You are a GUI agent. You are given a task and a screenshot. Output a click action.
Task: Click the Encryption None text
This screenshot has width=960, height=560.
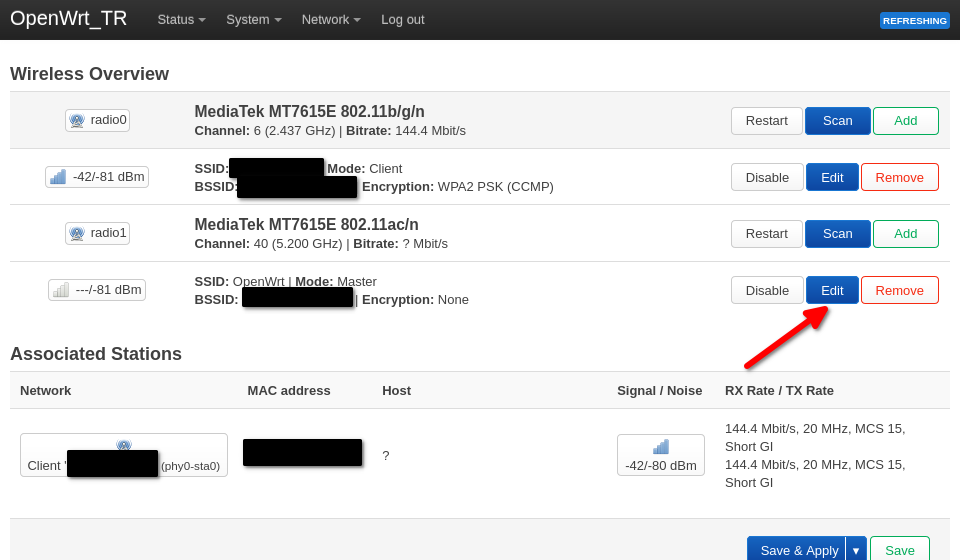[415, 300]
